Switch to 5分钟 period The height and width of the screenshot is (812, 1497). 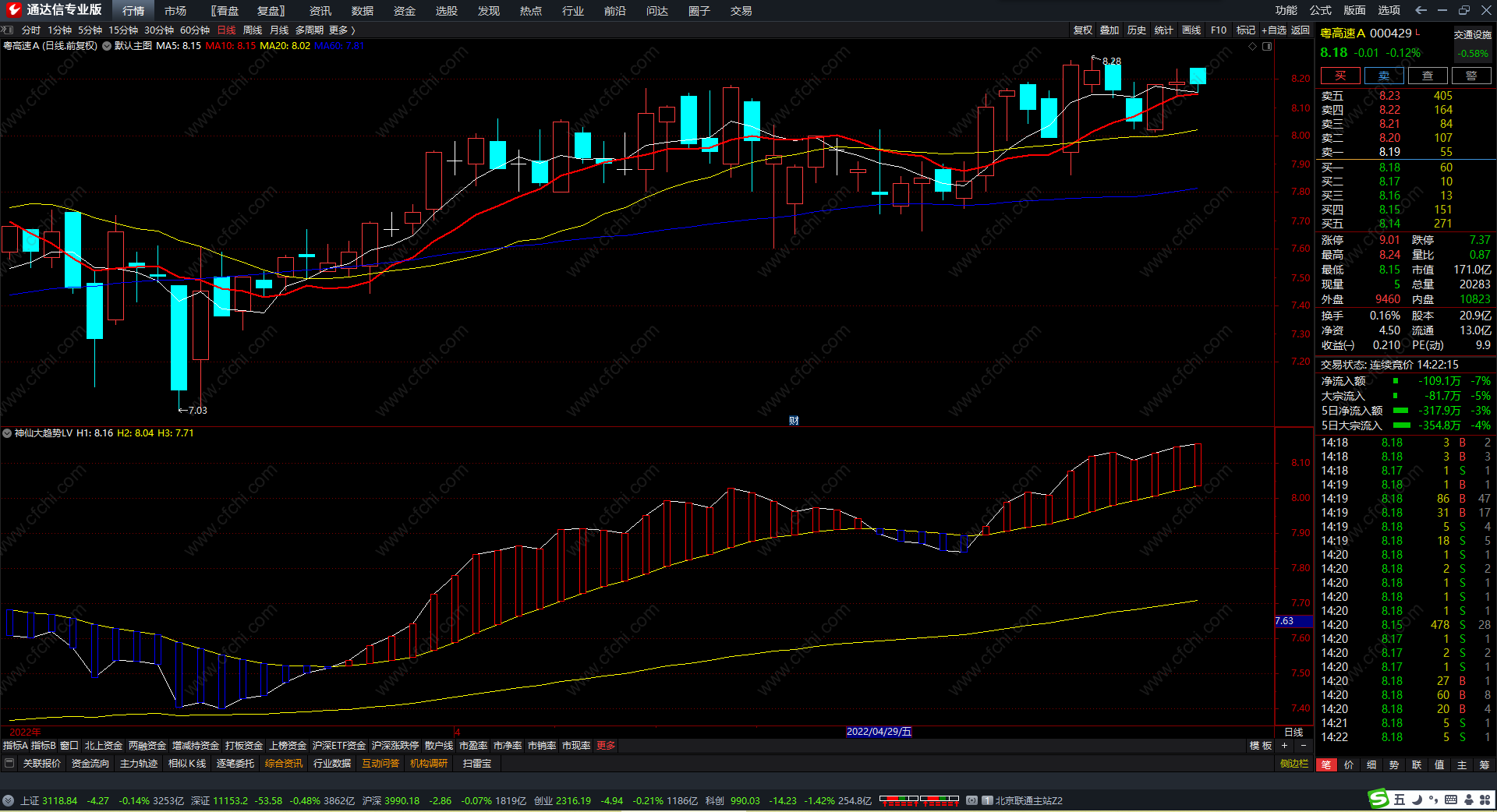pyautogui.click(x=90, y=30)
